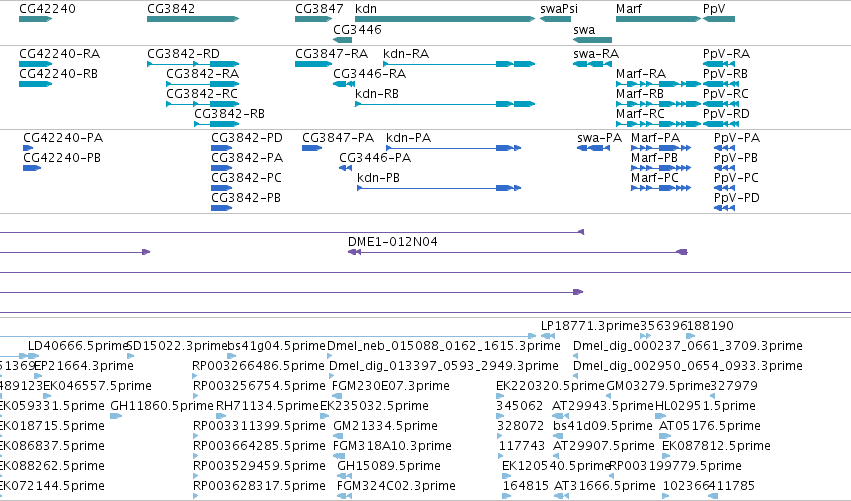851x501 pixels.
Task: Click the PpV gene arrow
Action: [719, 19]
